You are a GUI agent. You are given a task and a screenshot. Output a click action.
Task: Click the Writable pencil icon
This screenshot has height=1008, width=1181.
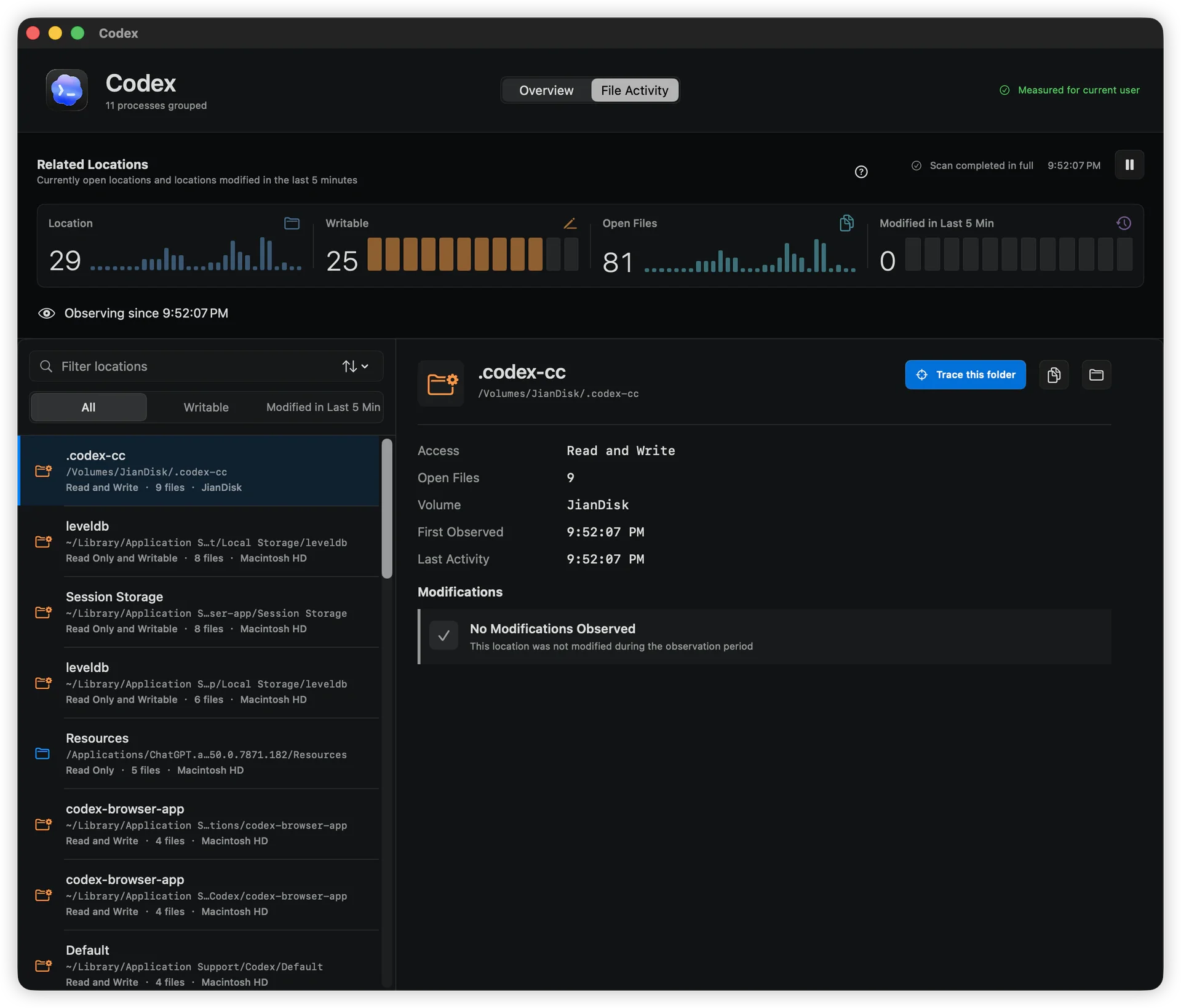(x=570, y=223)
